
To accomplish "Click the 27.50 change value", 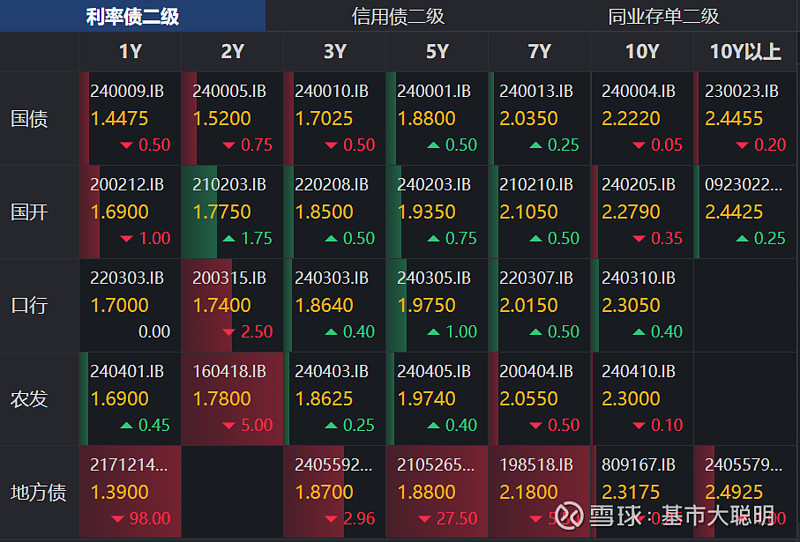I will click(x=457, y=519).
